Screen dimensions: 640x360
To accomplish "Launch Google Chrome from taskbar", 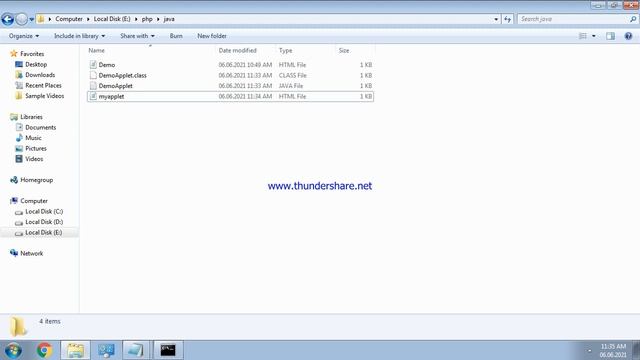I will pos(44,350).
